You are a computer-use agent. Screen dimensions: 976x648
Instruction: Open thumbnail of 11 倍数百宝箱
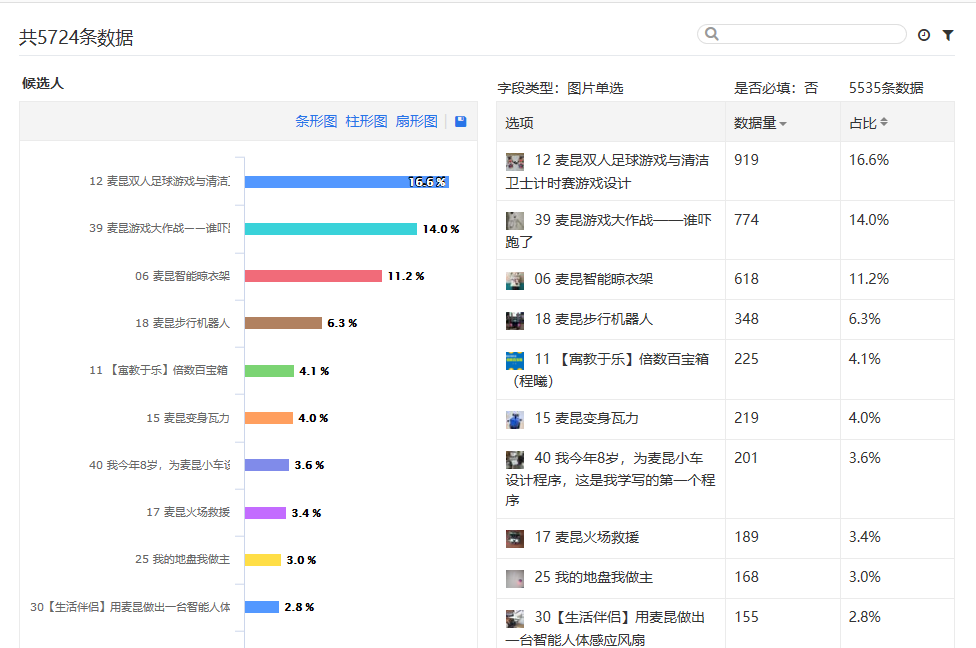pos(515,360)
